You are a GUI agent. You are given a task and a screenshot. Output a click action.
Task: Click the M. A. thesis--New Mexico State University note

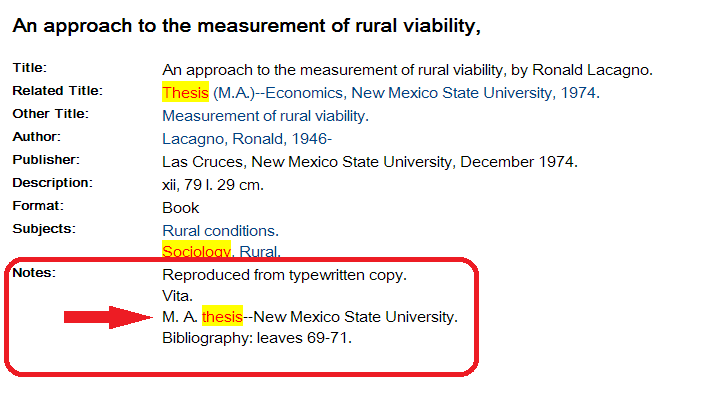point(310,317)
